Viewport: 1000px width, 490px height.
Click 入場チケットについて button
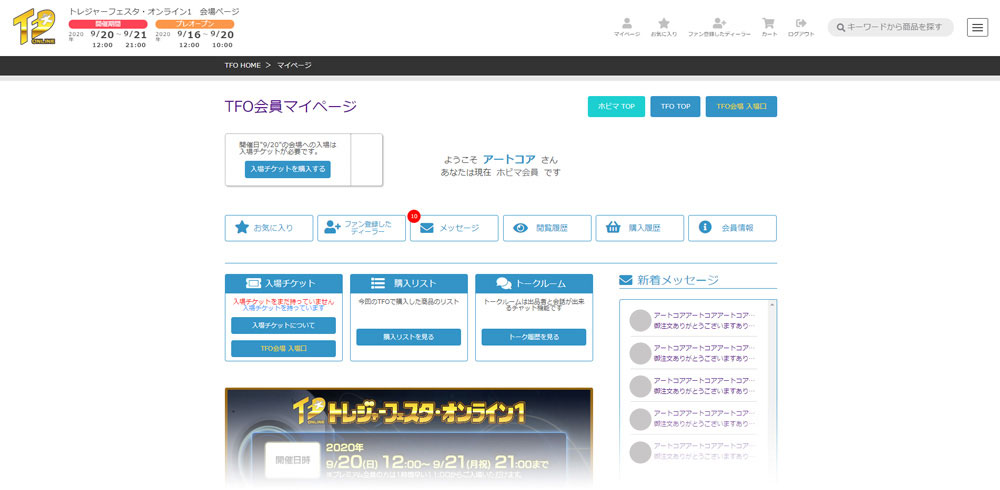click(283, 325)
